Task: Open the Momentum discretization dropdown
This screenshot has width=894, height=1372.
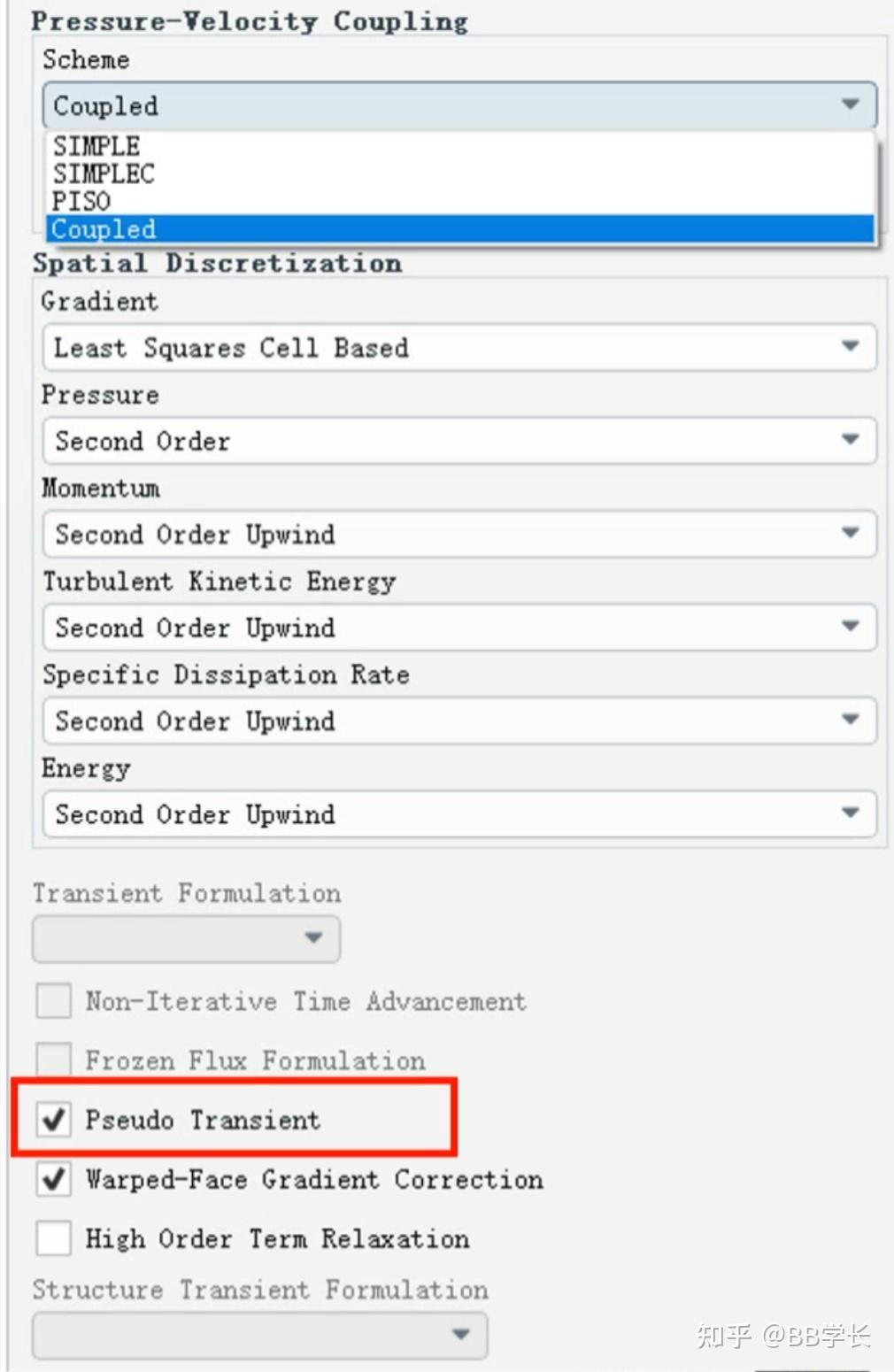Action: (x=459, y=534)
